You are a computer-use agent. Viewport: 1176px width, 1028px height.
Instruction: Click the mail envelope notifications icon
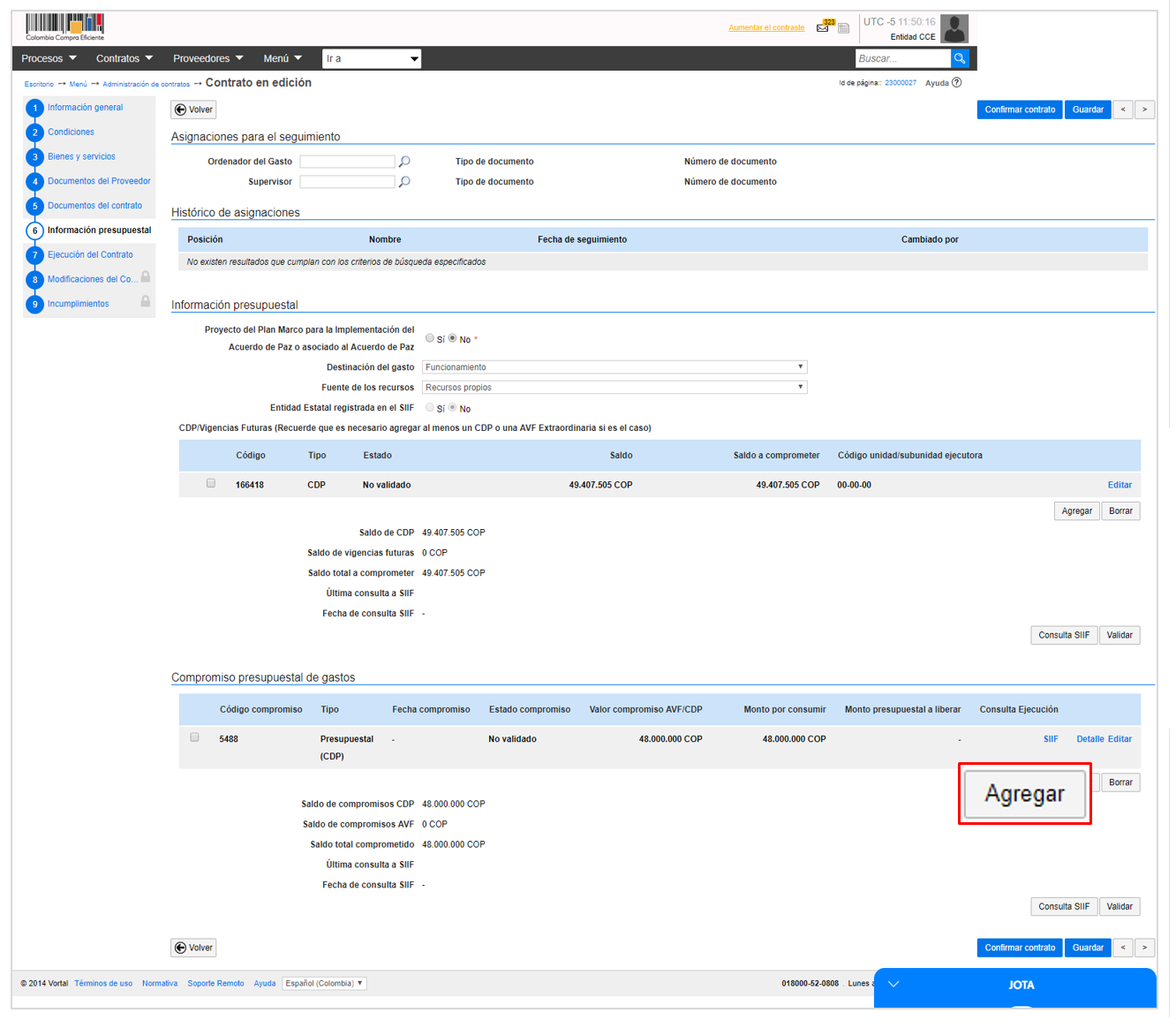[x=823, y=27]
